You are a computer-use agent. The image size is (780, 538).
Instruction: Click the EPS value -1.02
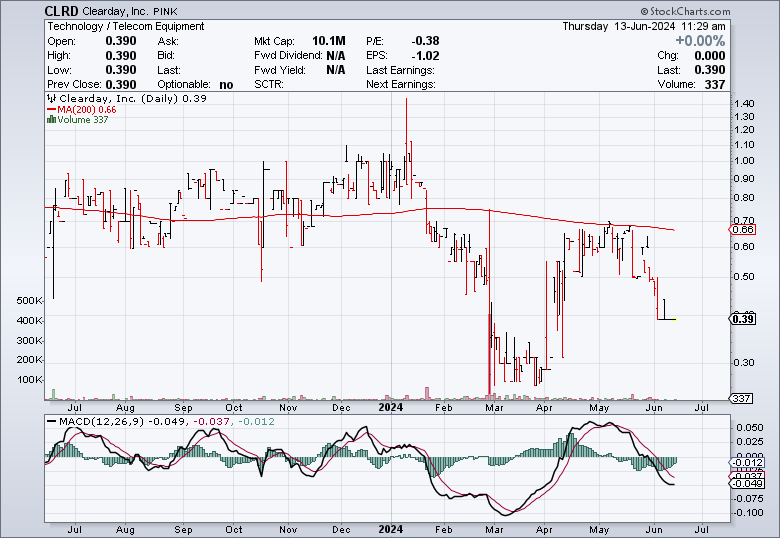pyautogui.click(x=425, y=55)
